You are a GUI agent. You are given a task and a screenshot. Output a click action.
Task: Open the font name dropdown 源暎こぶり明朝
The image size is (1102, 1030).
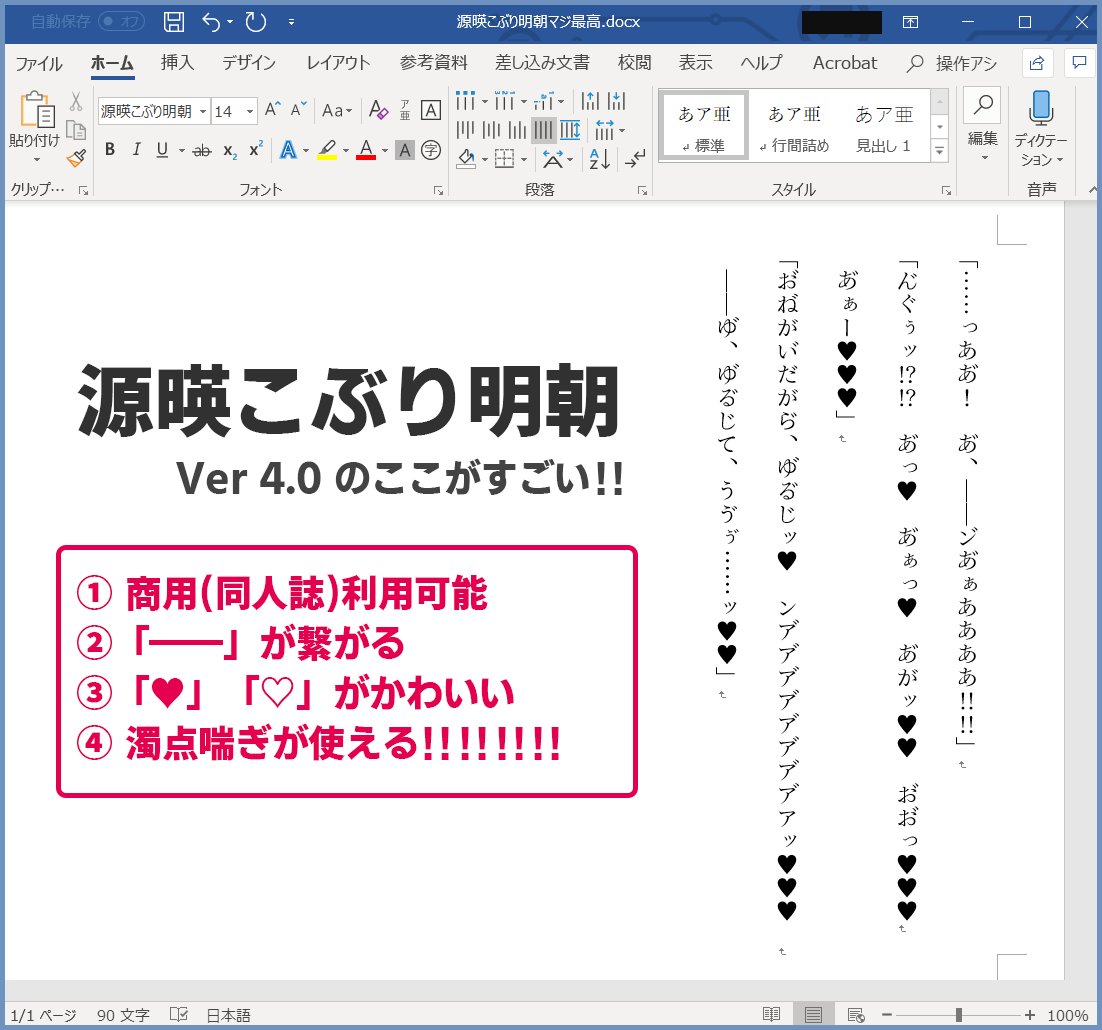[x=204, y=111]
